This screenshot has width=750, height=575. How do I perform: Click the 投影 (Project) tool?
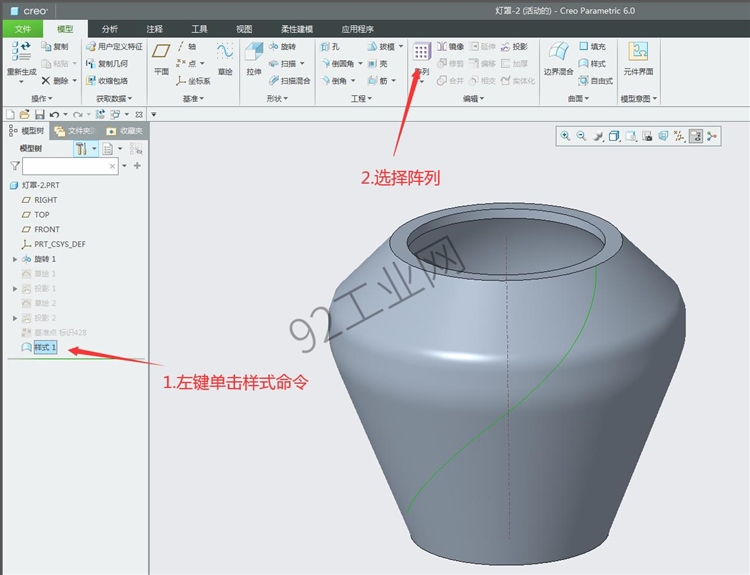click(514, 46)
